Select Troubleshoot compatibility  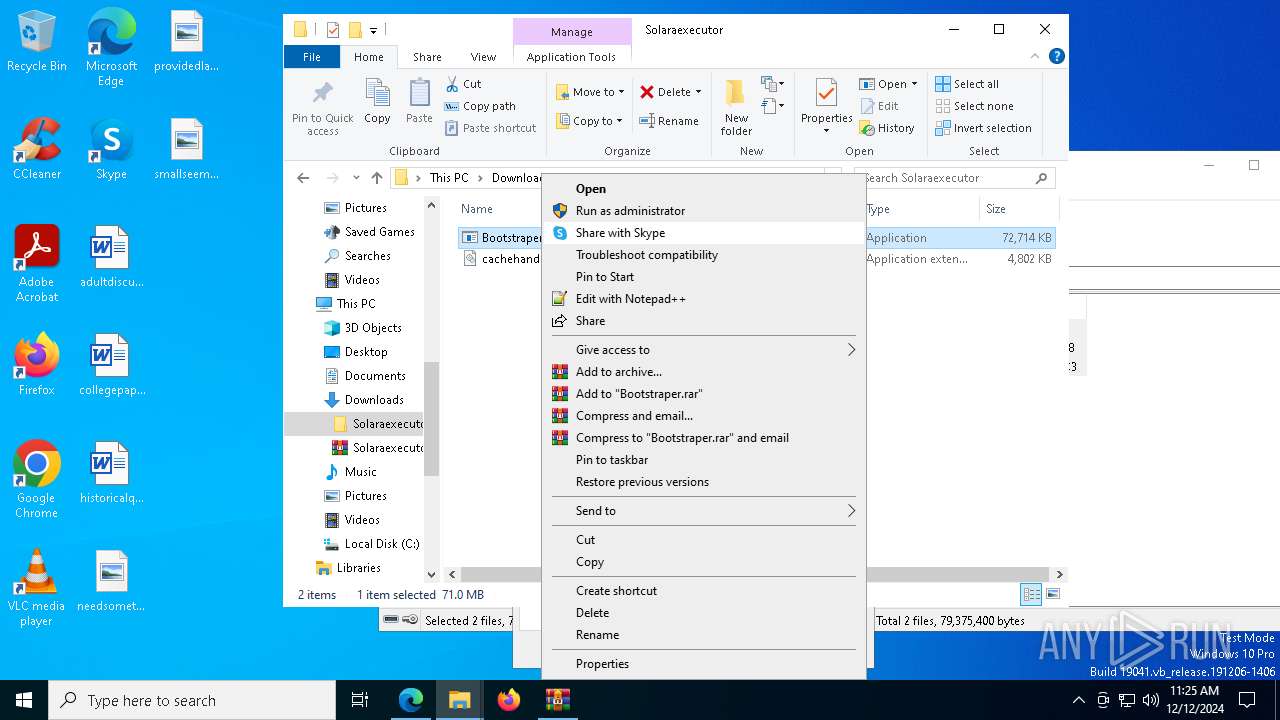pyautogui.click(x=704, y=255)
